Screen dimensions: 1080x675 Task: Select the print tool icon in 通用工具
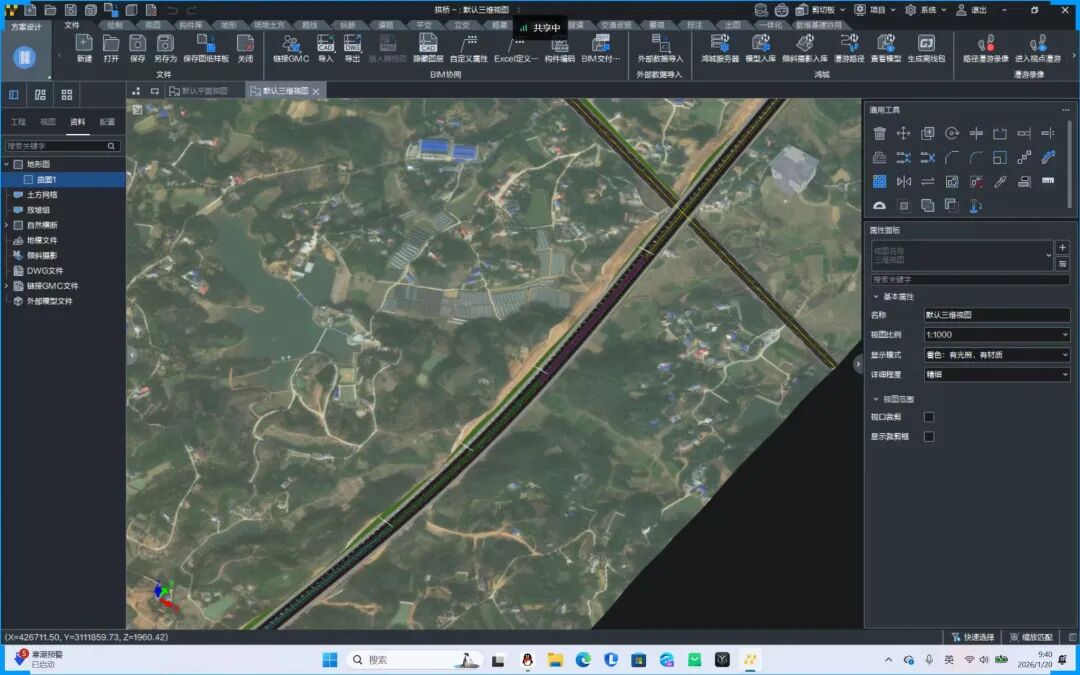pos(880,158)
